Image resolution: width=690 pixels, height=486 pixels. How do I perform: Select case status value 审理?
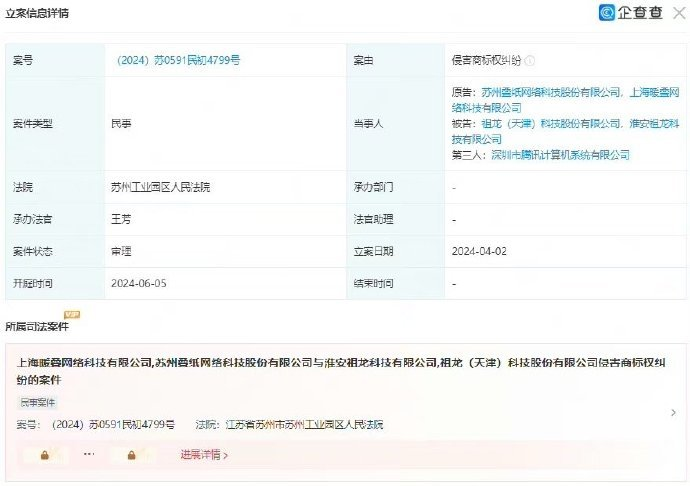point(121,251)
